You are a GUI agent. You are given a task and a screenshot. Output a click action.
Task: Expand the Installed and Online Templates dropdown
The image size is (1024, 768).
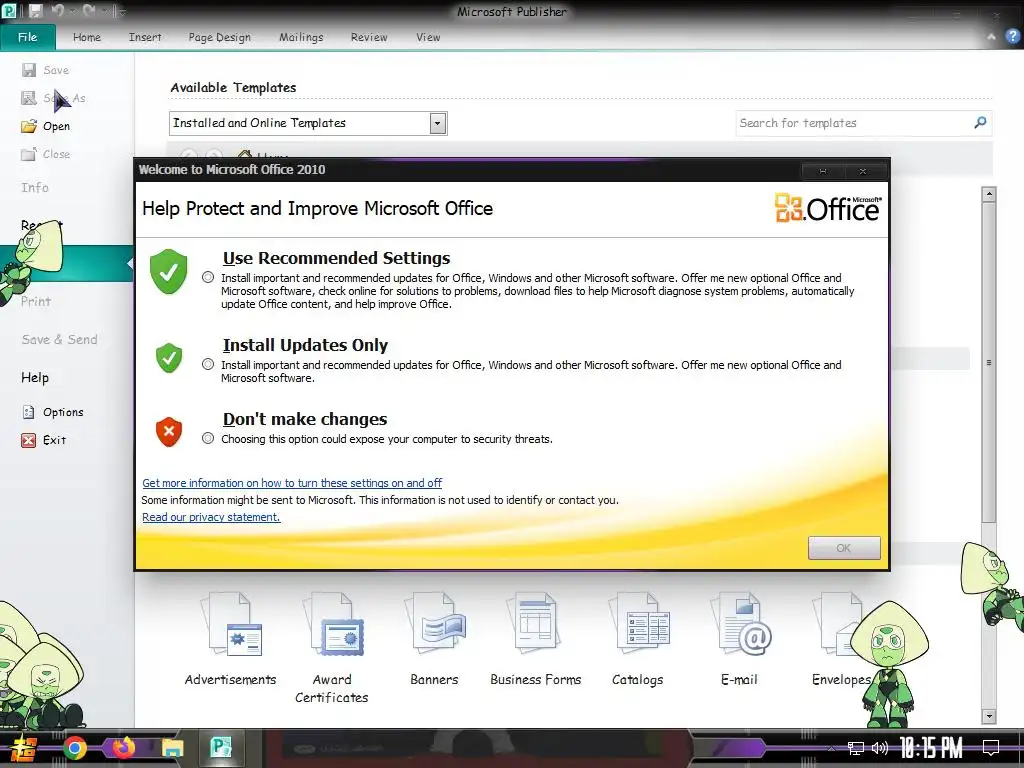click(438, 123)
